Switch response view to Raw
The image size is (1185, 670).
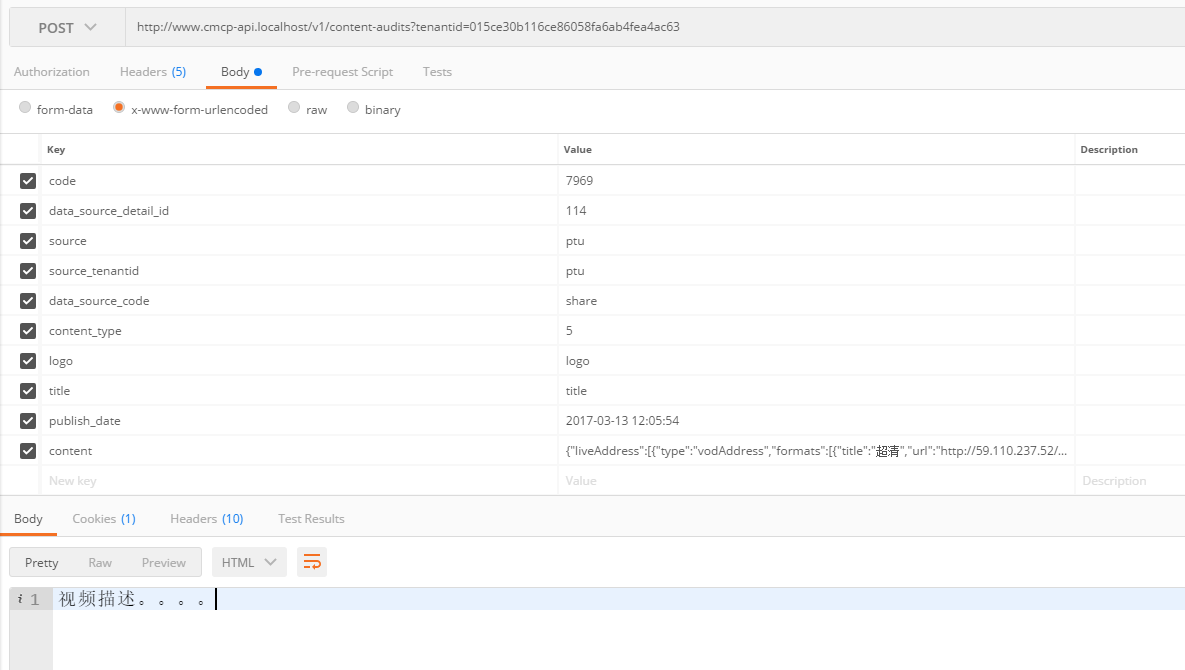100,562
